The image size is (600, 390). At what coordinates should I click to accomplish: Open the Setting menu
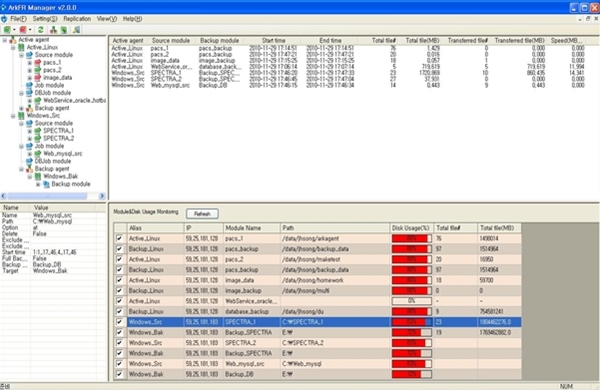45,19
